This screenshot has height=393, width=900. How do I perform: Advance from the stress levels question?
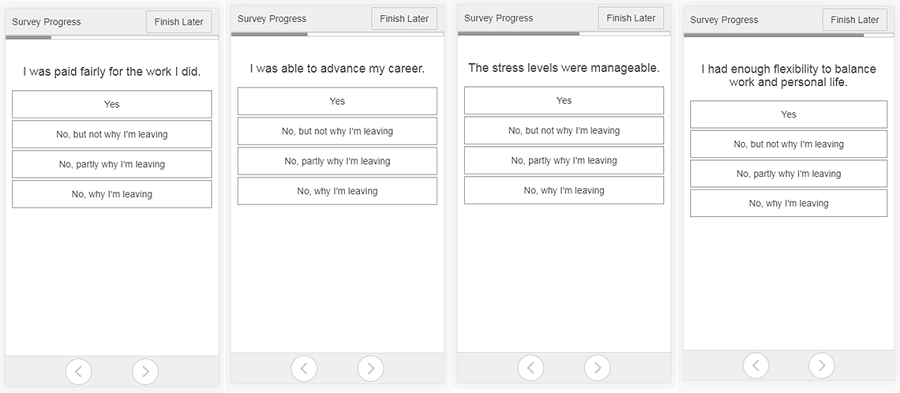click(x=598, y=368)
